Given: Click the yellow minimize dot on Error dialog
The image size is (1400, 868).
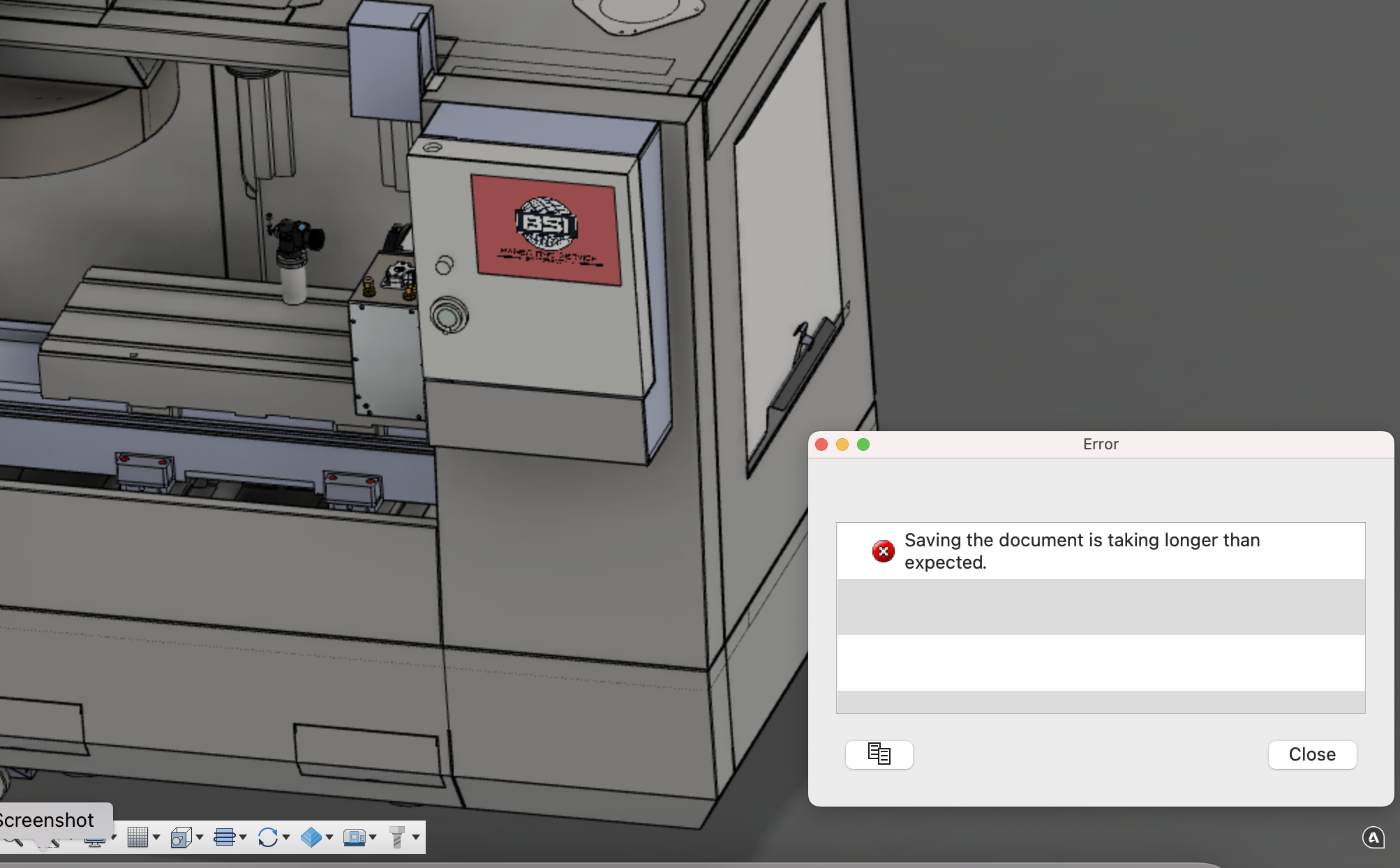Looking at the screenshot, I should pos(842,444).
